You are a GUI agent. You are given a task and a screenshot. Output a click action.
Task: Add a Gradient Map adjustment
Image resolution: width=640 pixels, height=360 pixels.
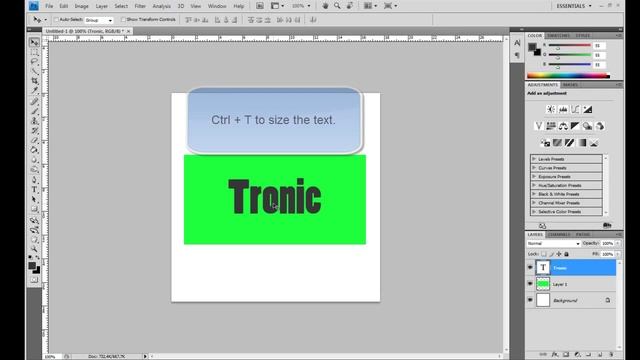pyautogui.click(x=582, y=143)
